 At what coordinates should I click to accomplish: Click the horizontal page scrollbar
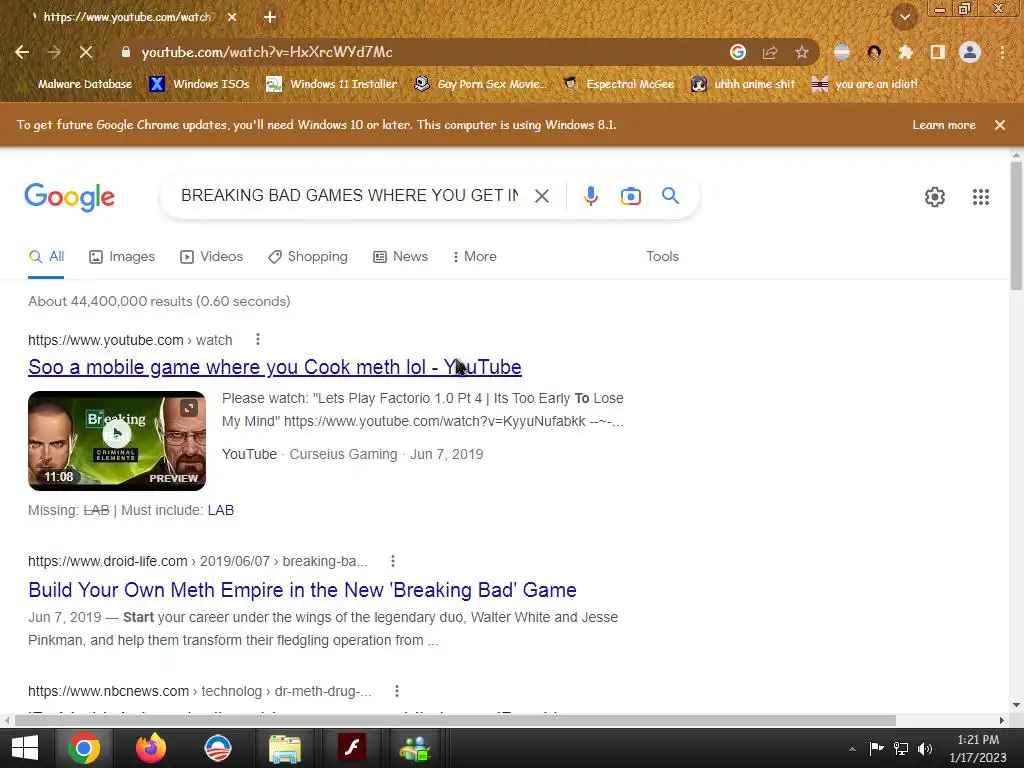[455, 720]
